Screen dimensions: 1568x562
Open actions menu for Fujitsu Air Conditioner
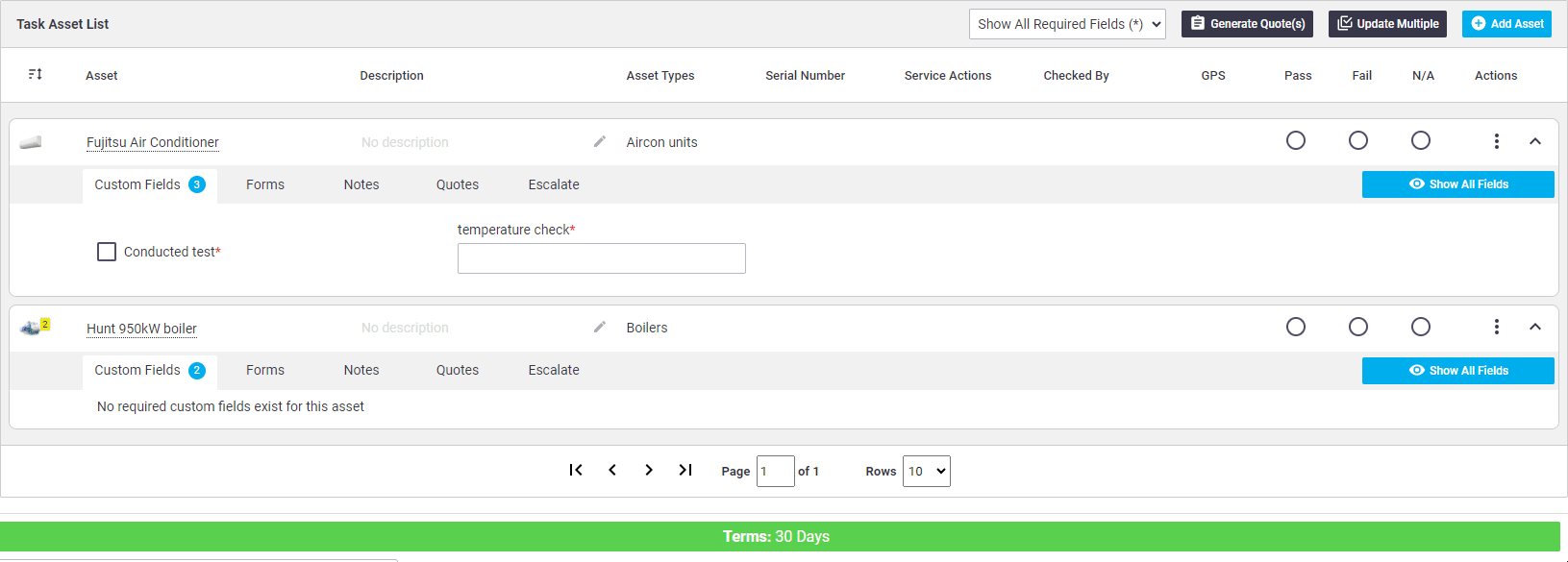click(x=1497, y=141)
